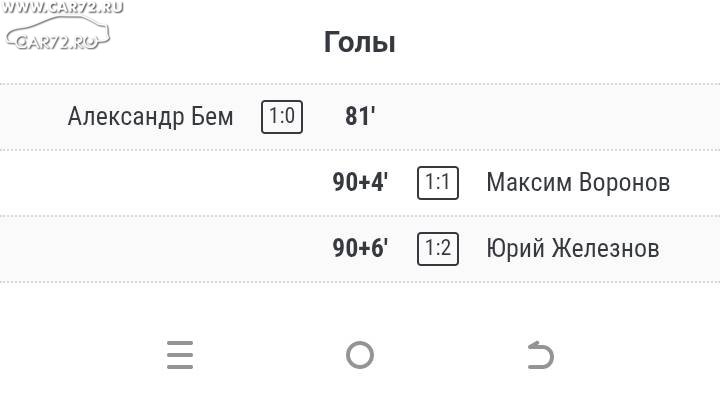Click the 90+6' goal minute
Image resolution: width=720 pixels, height=395 pixels.
360,248
